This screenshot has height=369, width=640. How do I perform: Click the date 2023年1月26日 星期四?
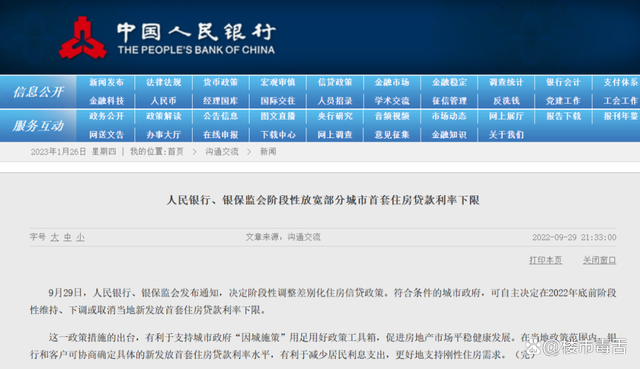click(73, 152)
